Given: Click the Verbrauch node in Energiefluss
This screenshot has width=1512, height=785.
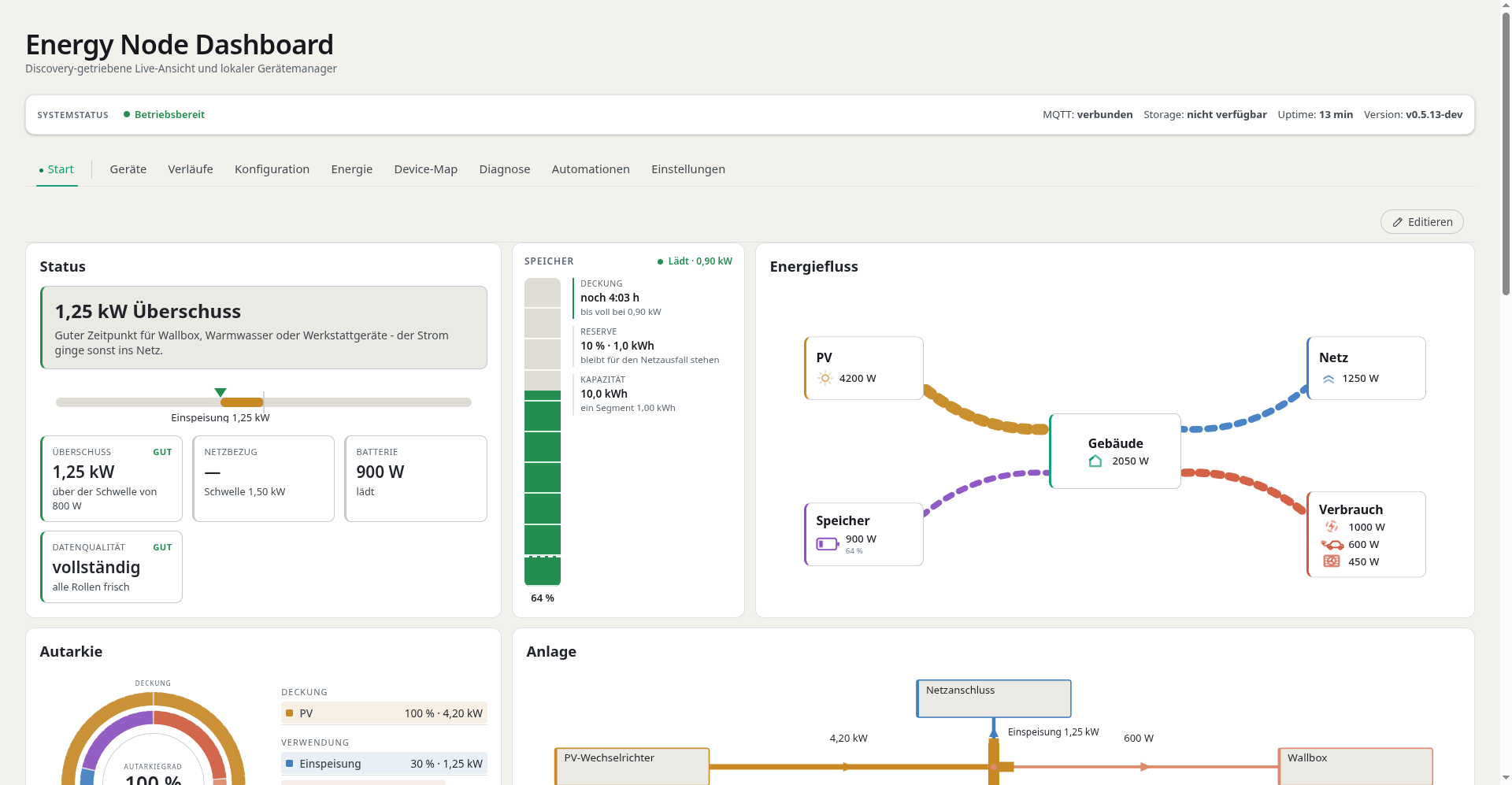Looking at the screenshot, I should 1366,535.
